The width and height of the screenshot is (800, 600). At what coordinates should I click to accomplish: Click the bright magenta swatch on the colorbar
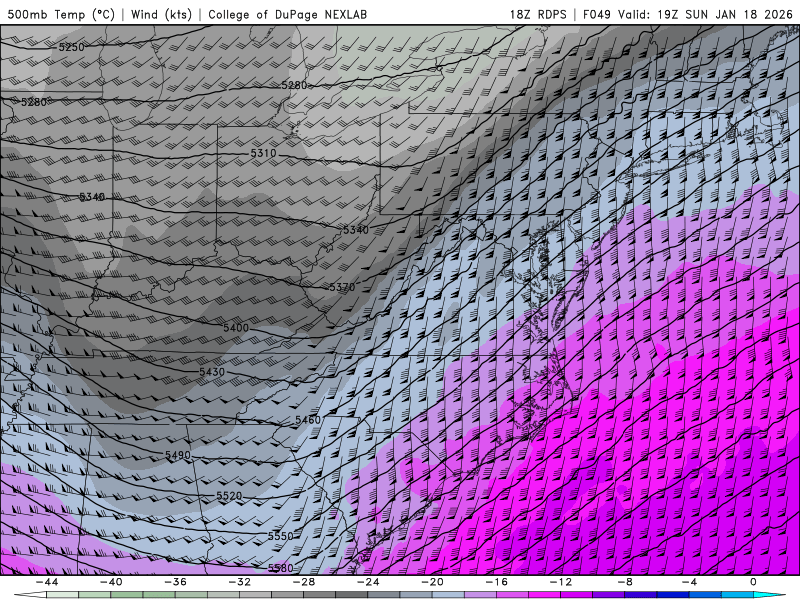545,595
